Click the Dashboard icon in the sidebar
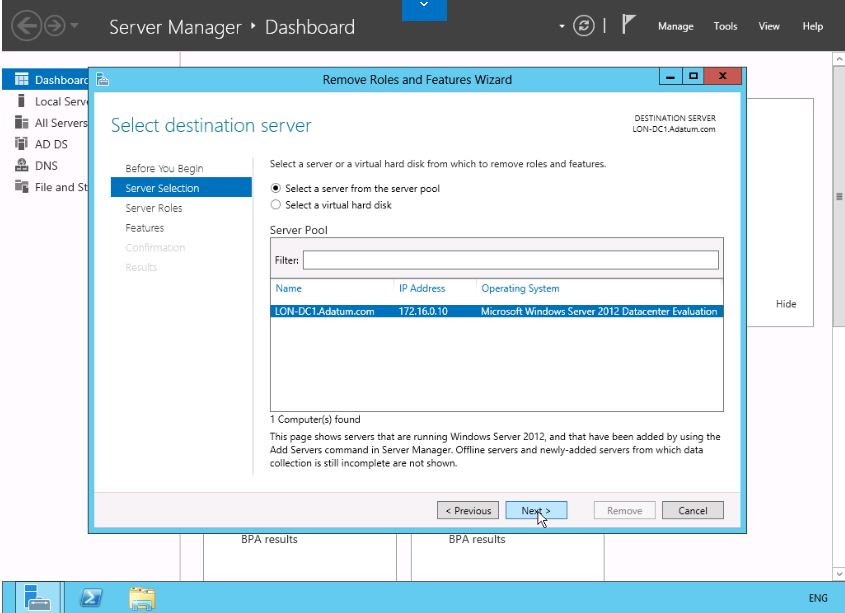 [x=22, y=80]
